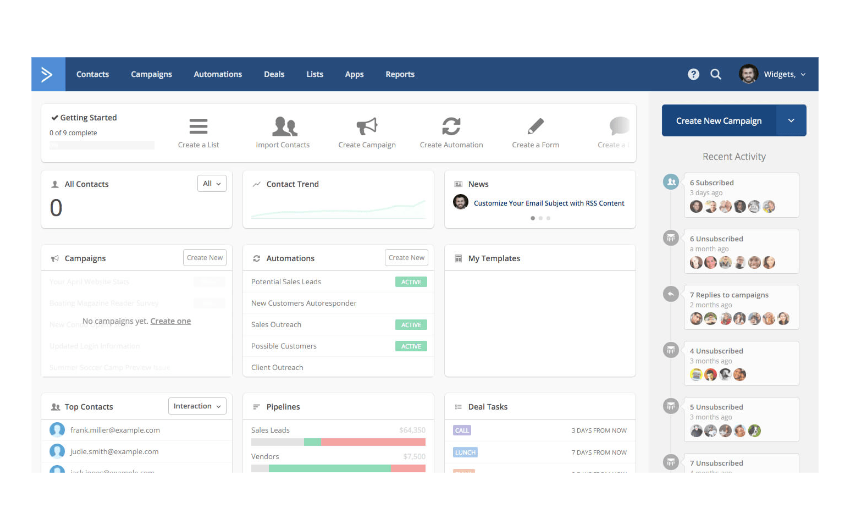Click the Top Contacts people icon
Screen dimensions: 850x530
[55, 407]
